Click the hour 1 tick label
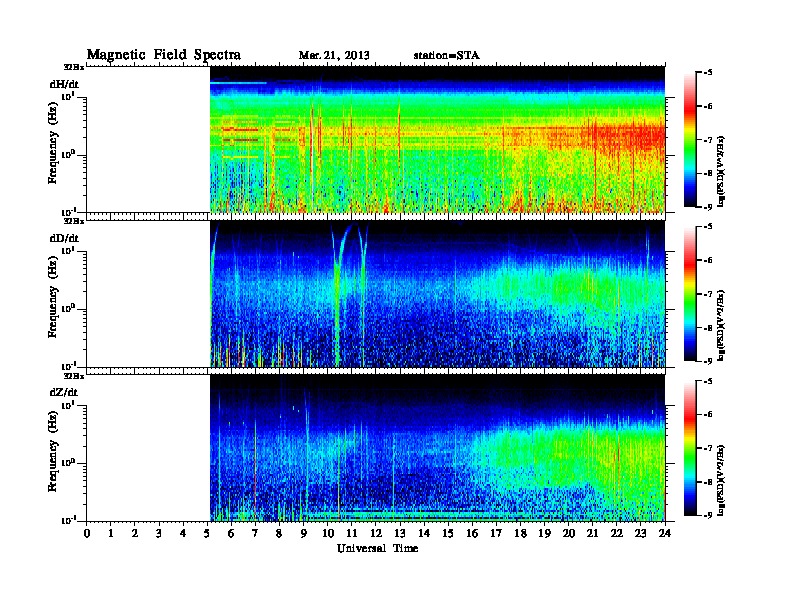This screenshot has height=612, width=792. [111, 534]
